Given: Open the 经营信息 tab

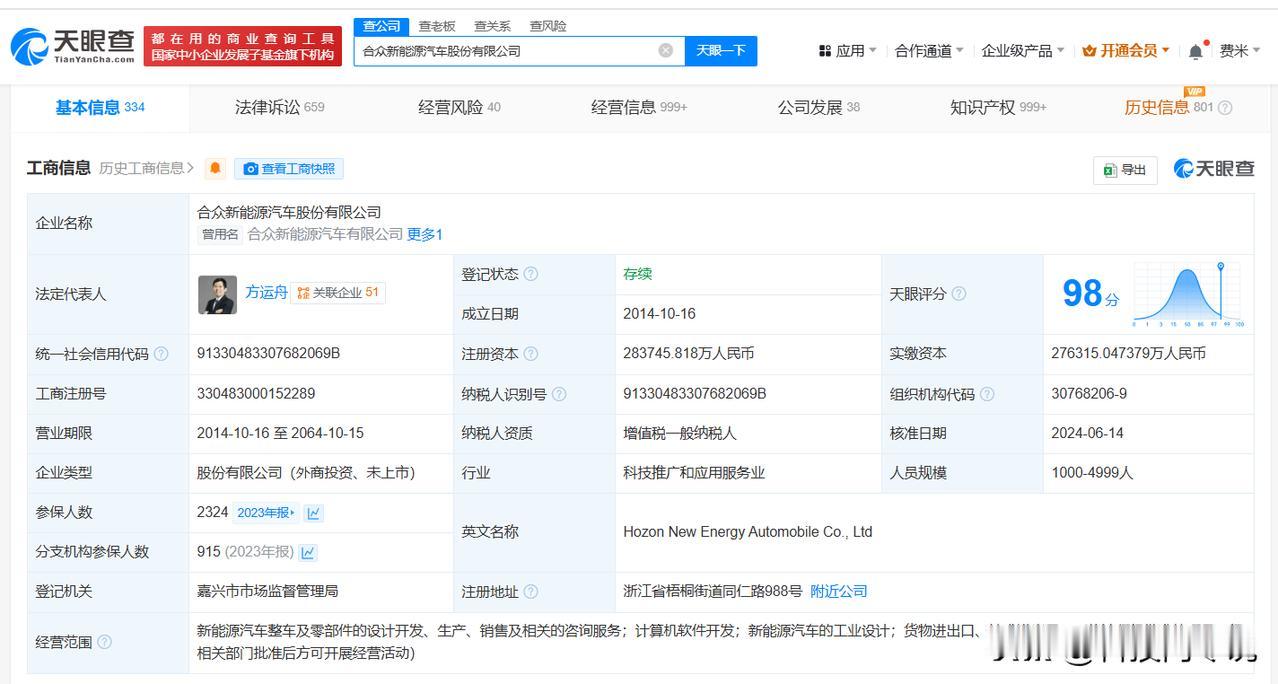Looking at the screenshot, I should click(x=639, y=107).
